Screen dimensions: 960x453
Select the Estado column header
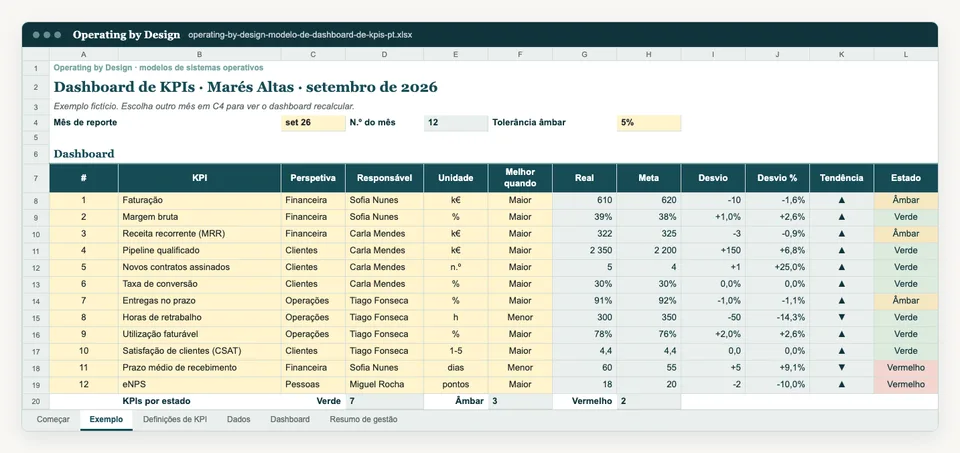[x=906, y=178]
